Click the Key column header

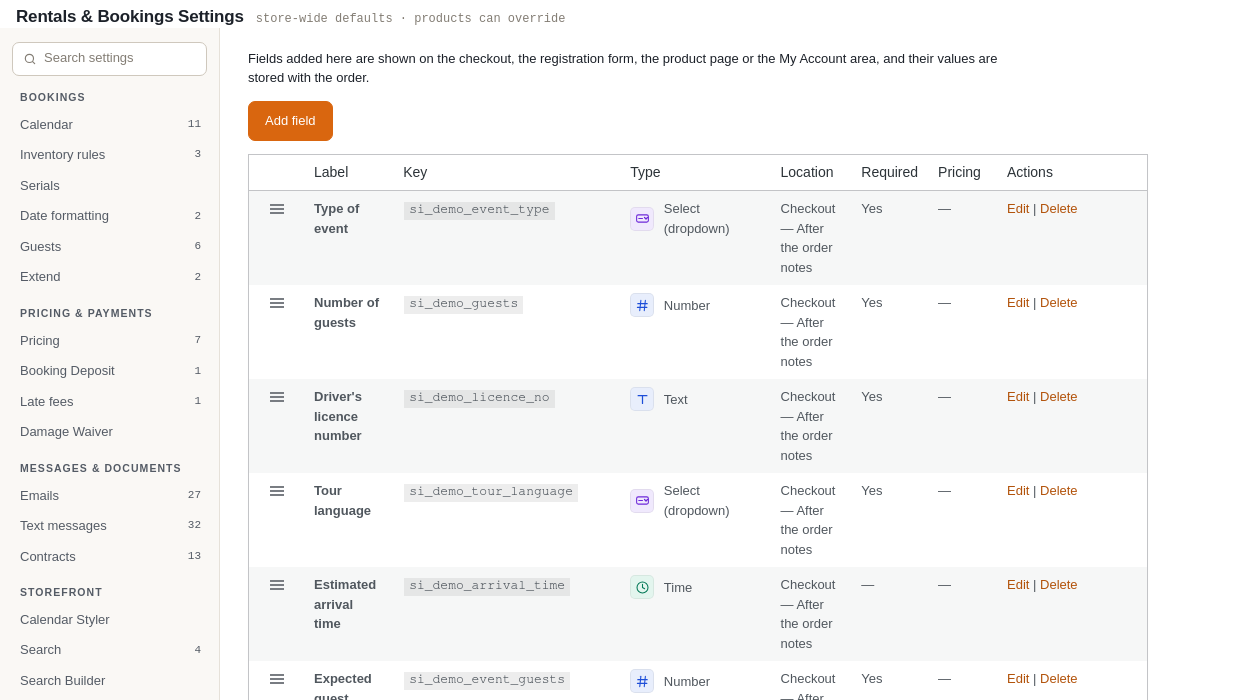click(x=415, y=172)
